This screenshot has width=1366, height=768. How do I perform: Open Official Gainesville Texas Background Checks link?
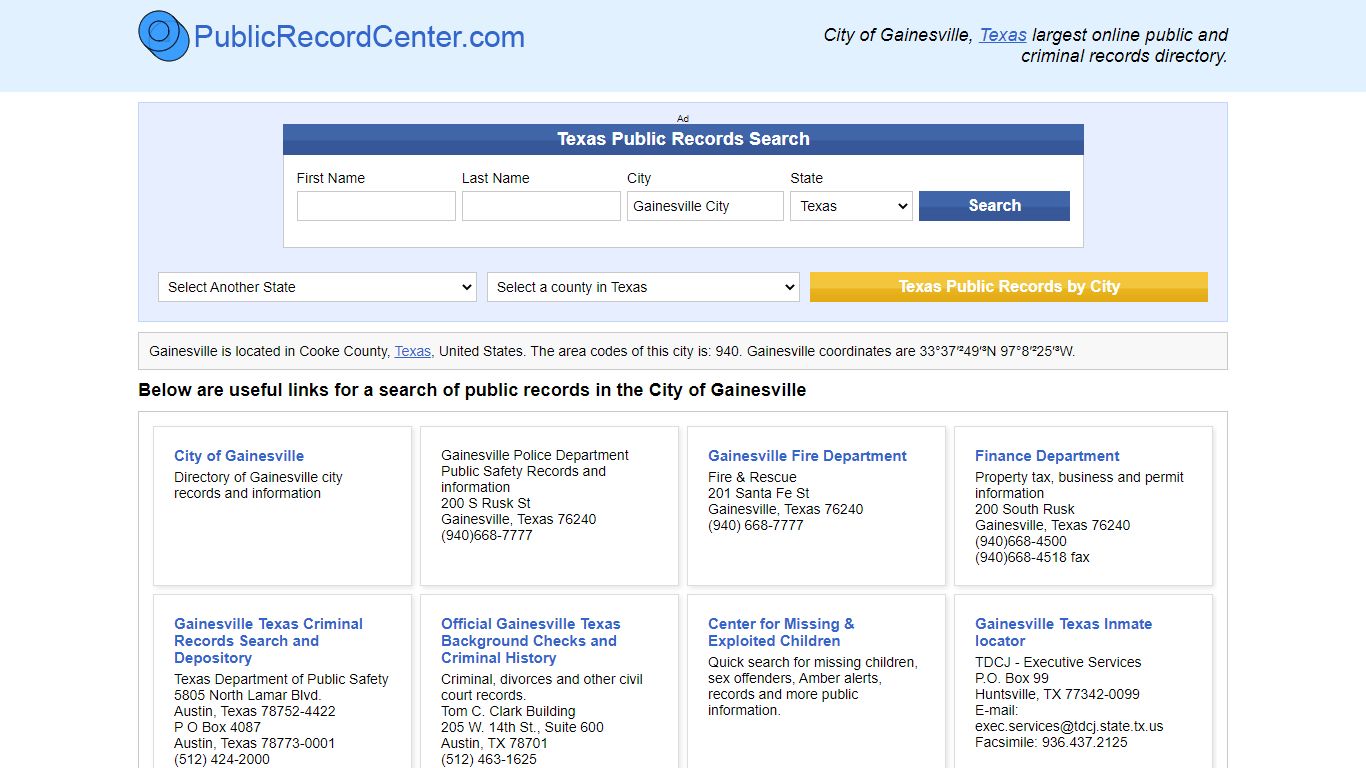click(531, 641)
